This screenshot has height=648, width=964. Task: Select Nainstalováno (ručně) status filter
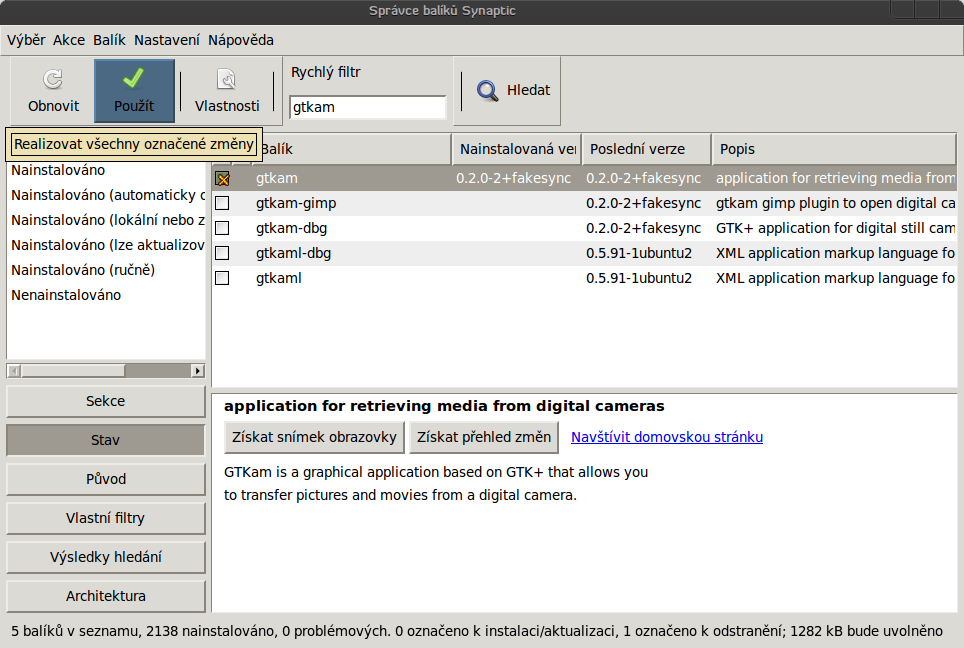click(x=106, y=270)
